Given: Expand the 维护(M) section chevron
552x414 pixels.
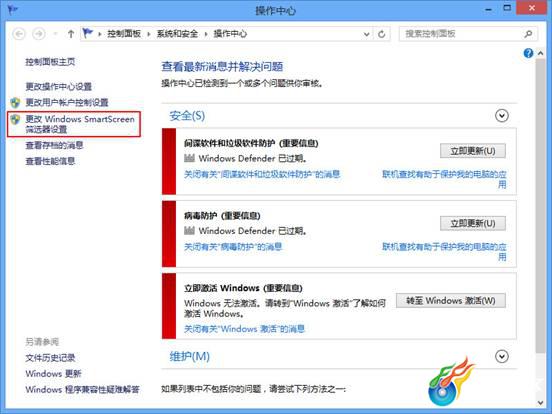Looking at the screenshot, I should pyautogui.click(x=502, y=356).
